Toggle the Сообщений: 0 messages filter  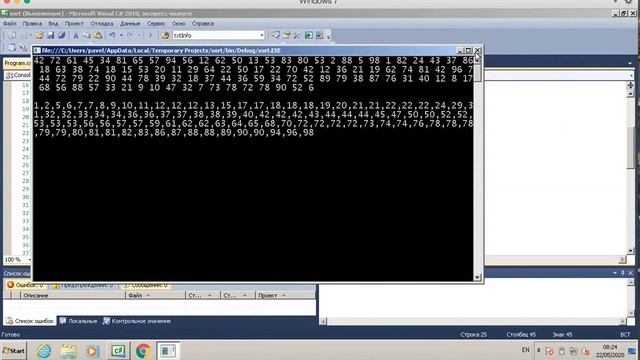(x=145, y=285)
